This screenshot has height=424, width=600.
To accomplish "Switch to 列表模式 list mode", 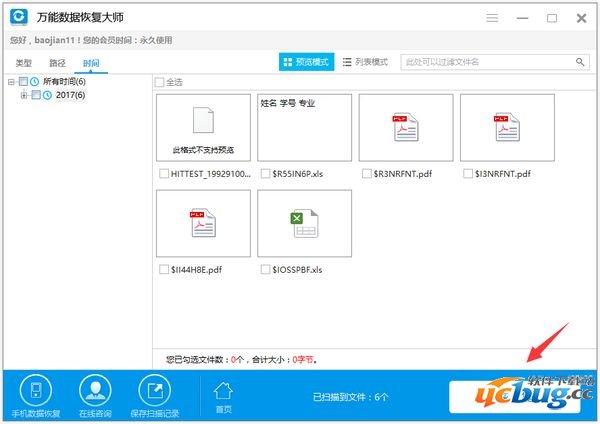I will (x=365, y=62).
